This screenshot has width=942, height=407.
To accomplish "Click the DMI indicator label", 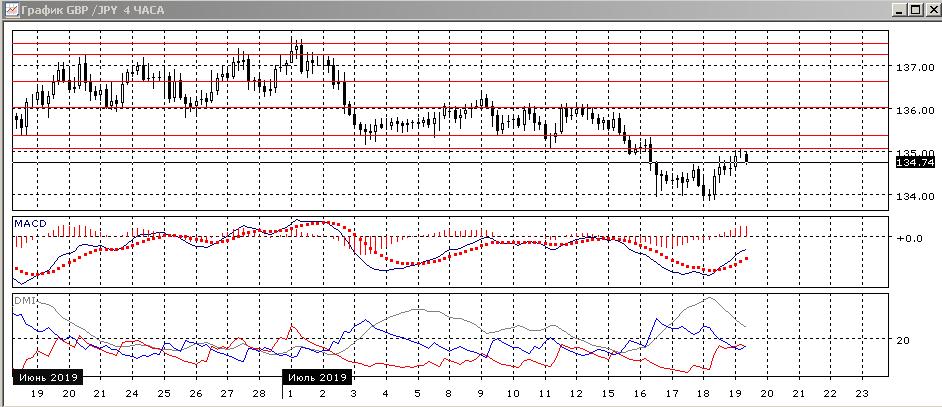I will 24,299.
